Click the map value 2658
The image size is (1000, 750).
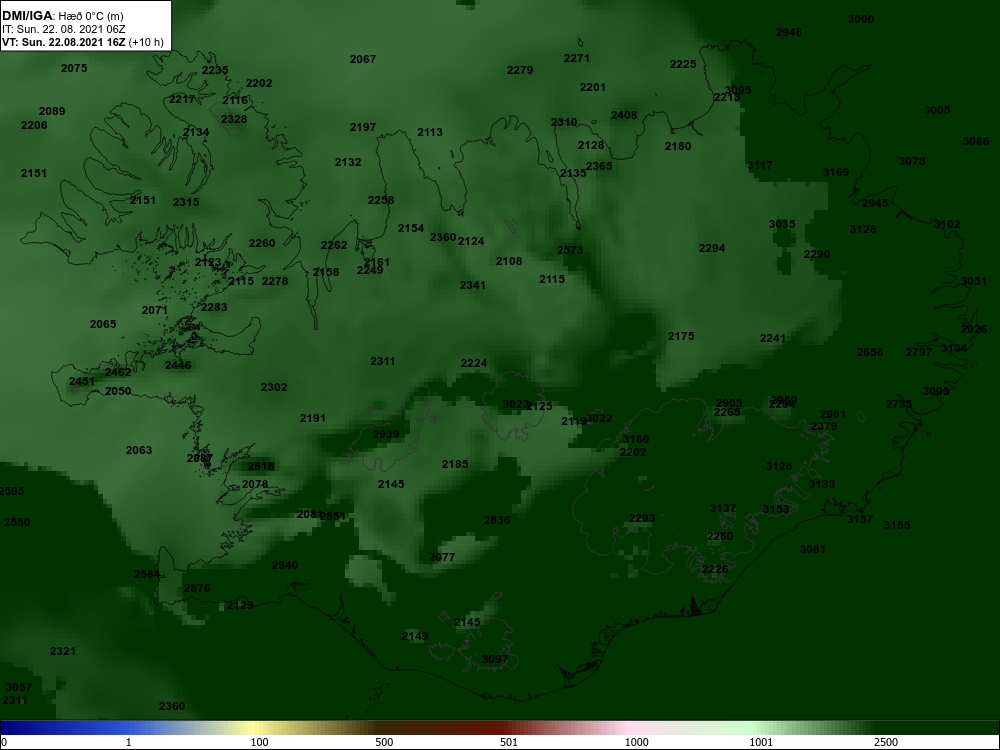[870, 352]
